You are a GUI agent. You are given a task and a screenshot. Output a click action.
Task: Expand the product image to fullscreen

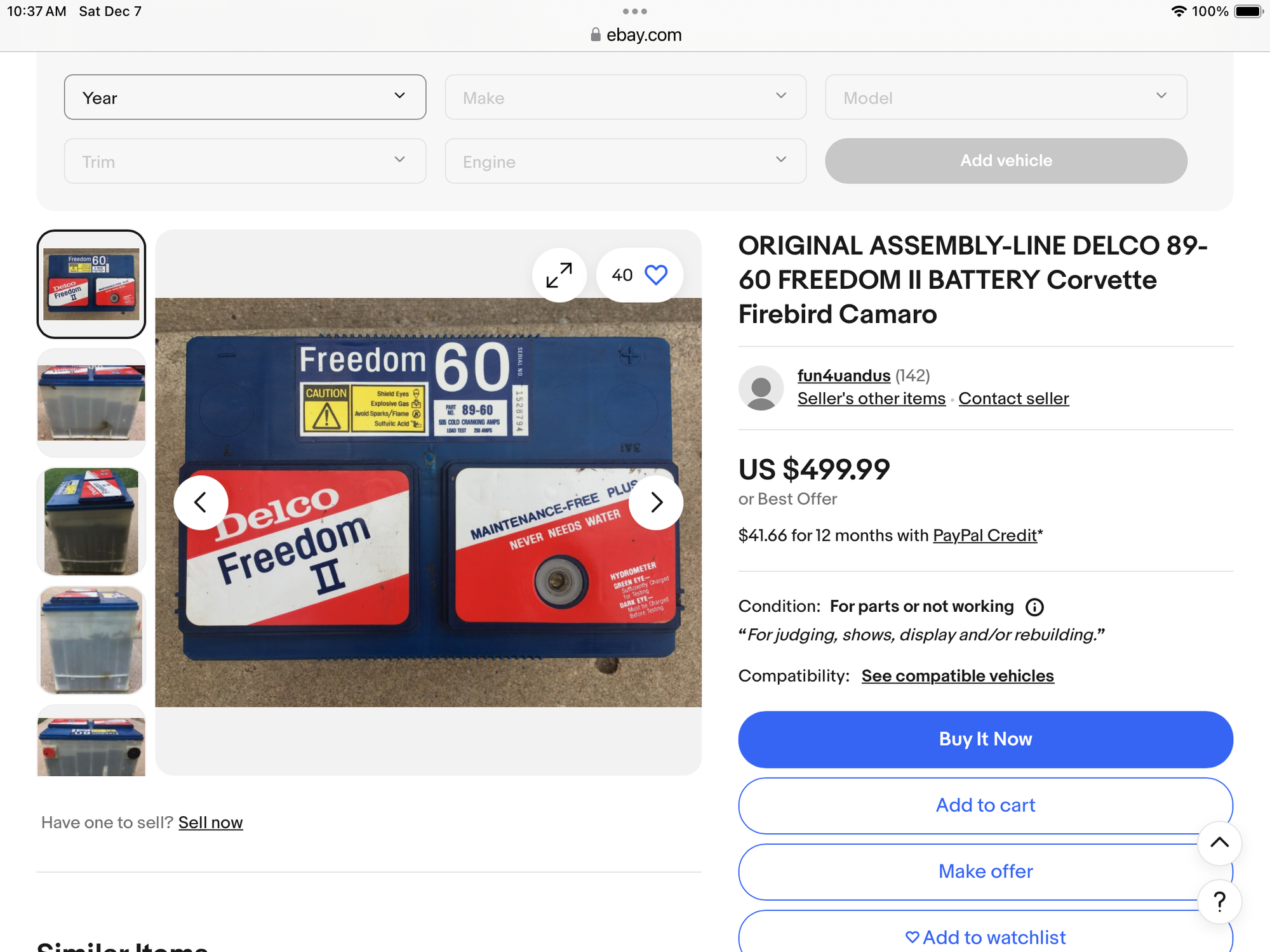tap(559, 275)
